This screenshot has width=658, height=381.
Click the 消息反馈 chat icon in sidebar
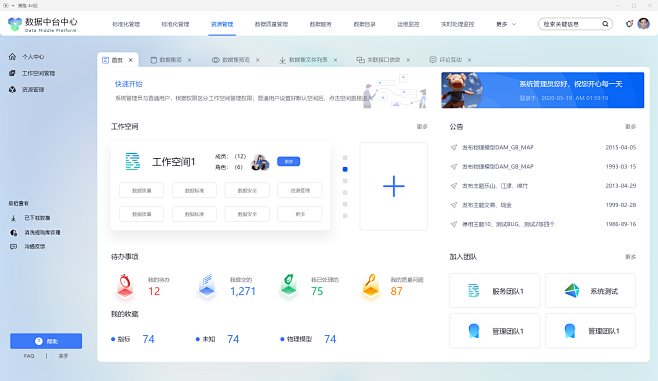point(13,246)
